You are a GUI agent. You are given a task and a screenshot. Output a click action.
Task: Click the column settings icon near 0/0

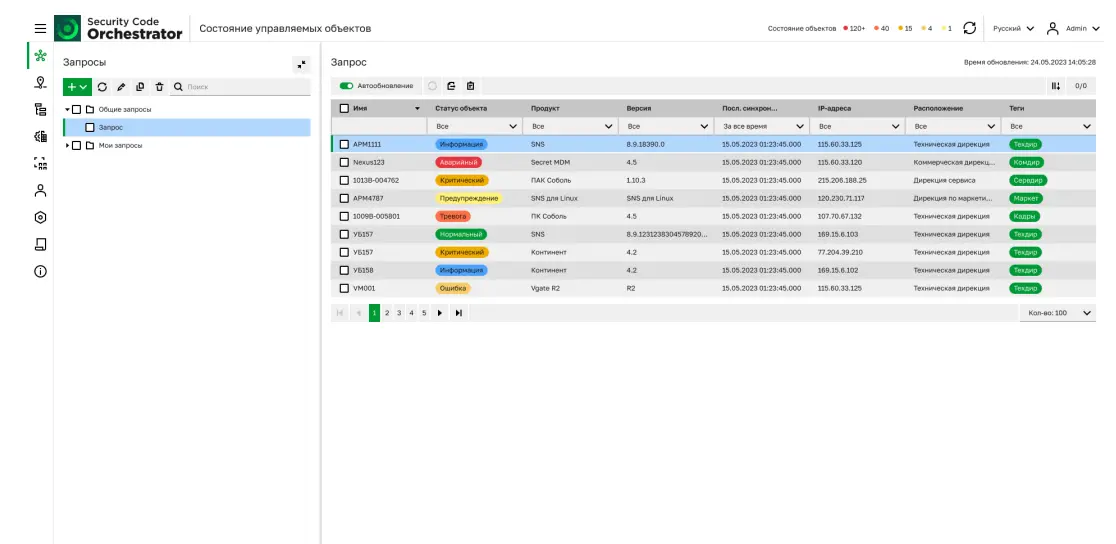[x=1056, y=85]
